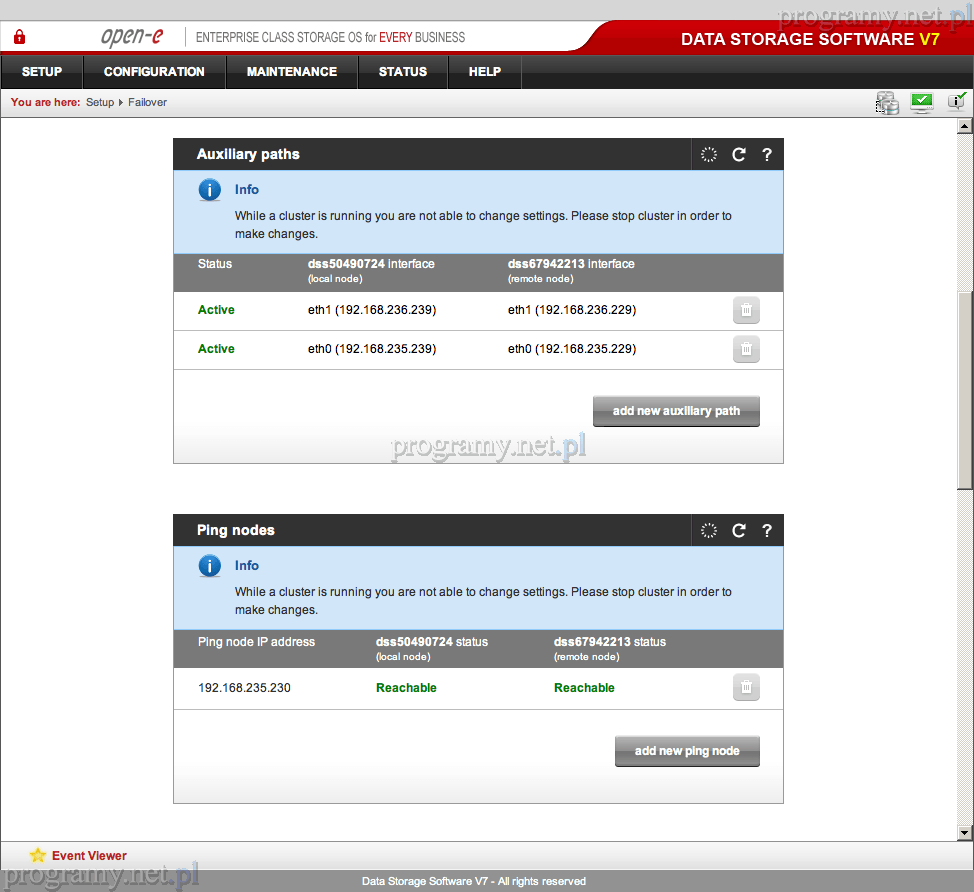974x892 pixels.
Task: Click add new ping node button
Action: (x=687, y=751)
